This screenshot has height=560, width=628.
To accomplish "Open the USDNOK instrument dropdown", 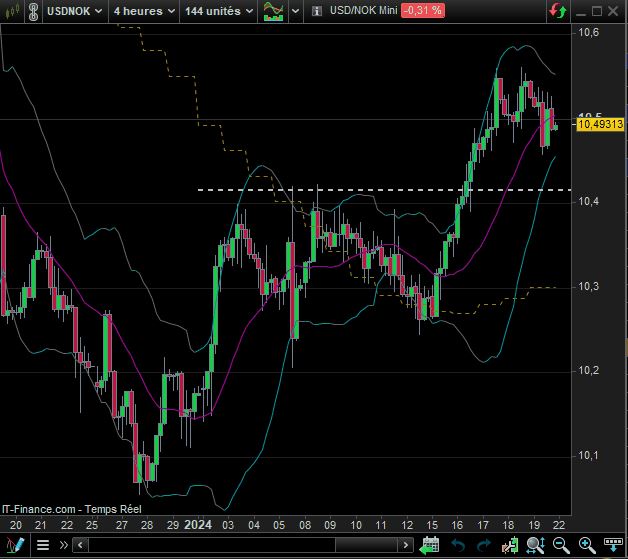I will (74, 11).
